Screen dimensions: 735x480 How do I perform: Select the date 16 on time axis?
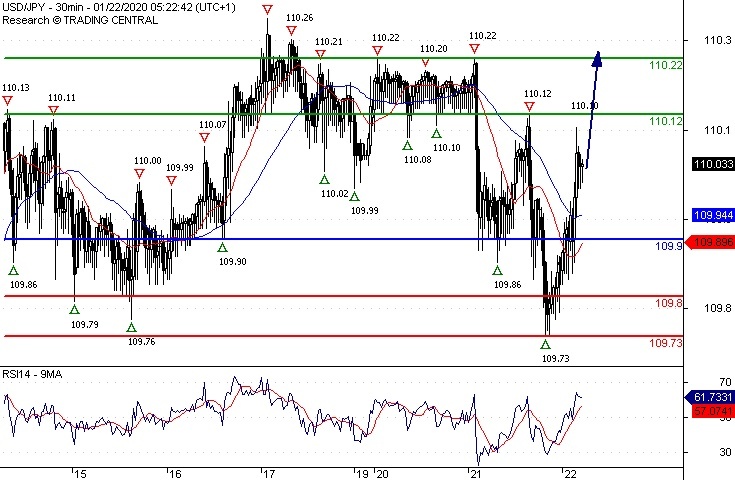click(x=175, y=474)
